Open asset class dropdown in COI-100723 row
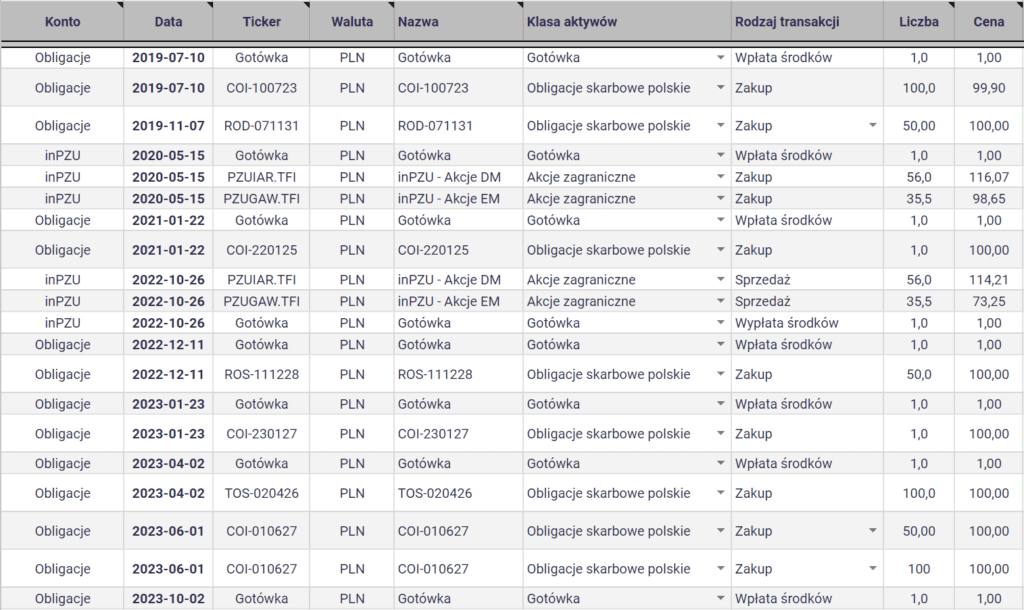 click(721, 88)
